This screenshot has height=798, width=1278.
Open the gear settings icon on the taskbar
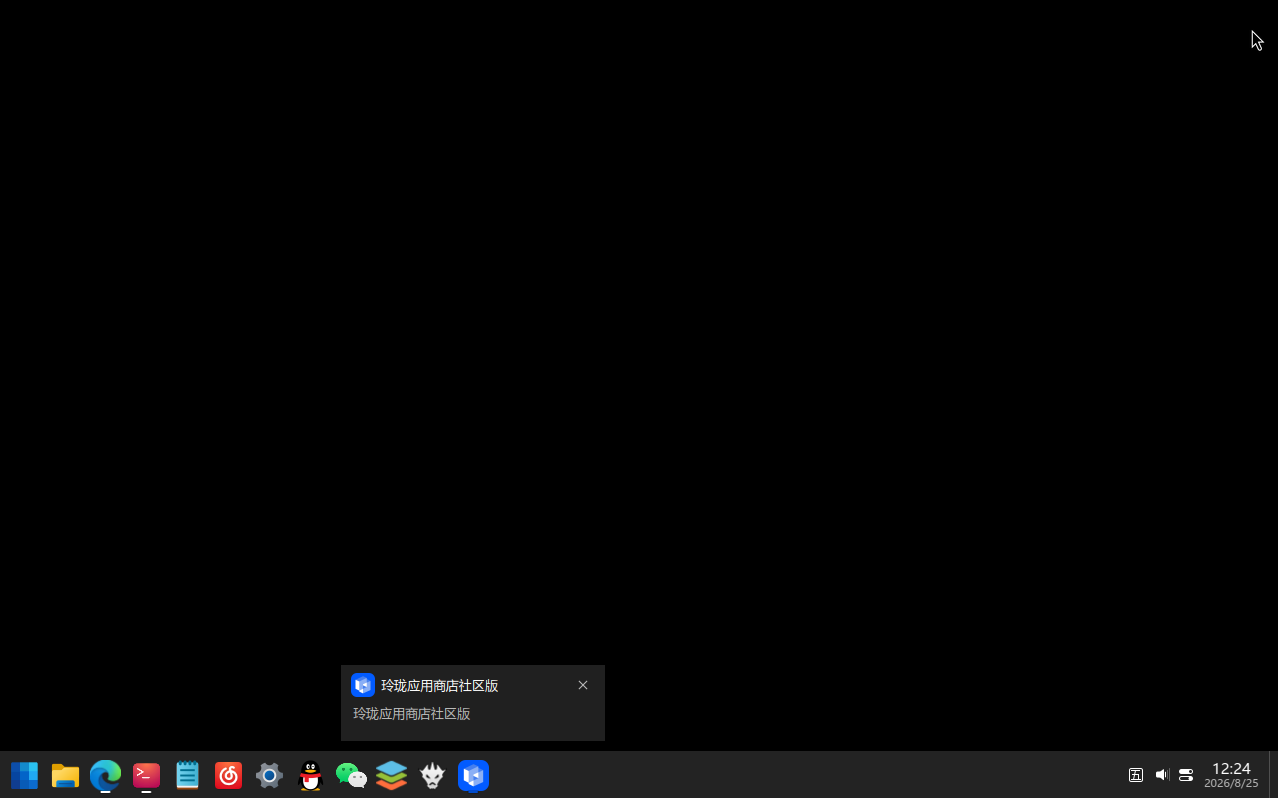coord(269,775)
